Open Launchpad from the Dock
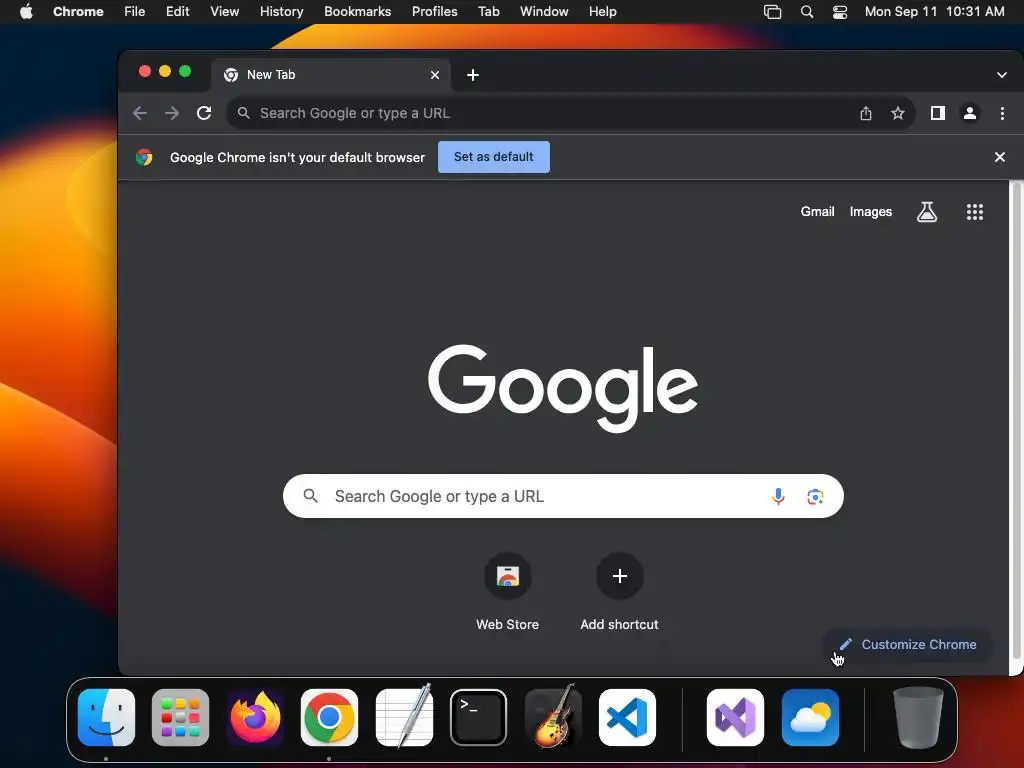The height and width of the screenshot is (768, 1024). point(180,717)
